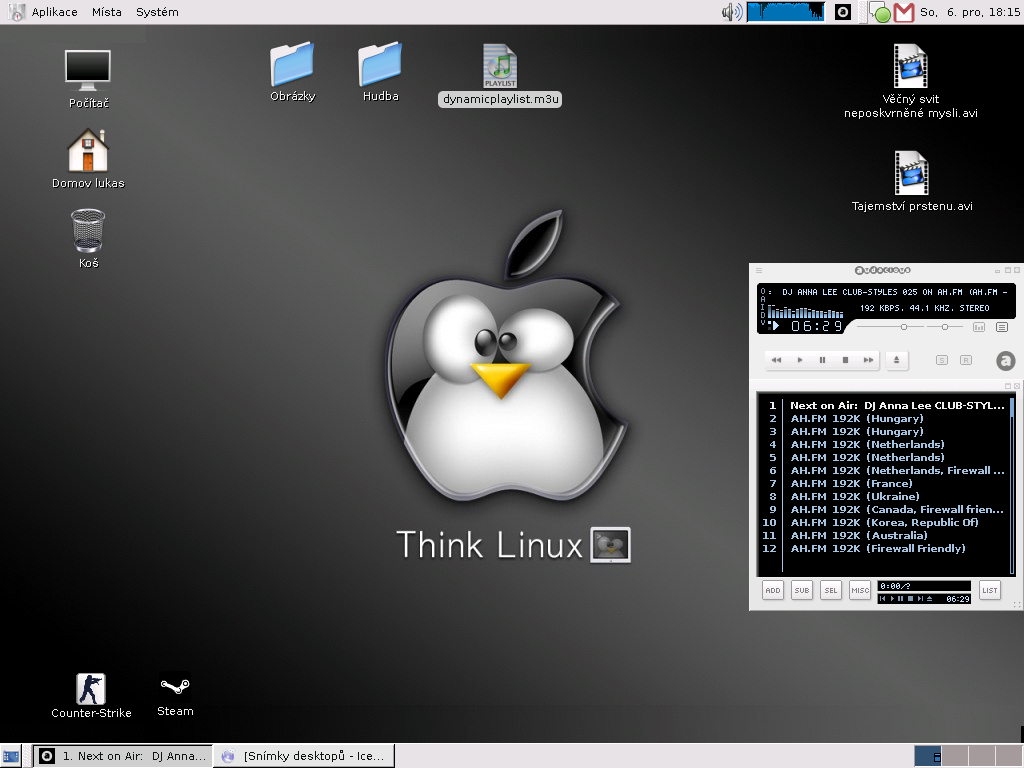Open the Audacious main menu hamburger icon
Image resolution: width=1024 pixels, height=768 pixels.
click(759, 270)
